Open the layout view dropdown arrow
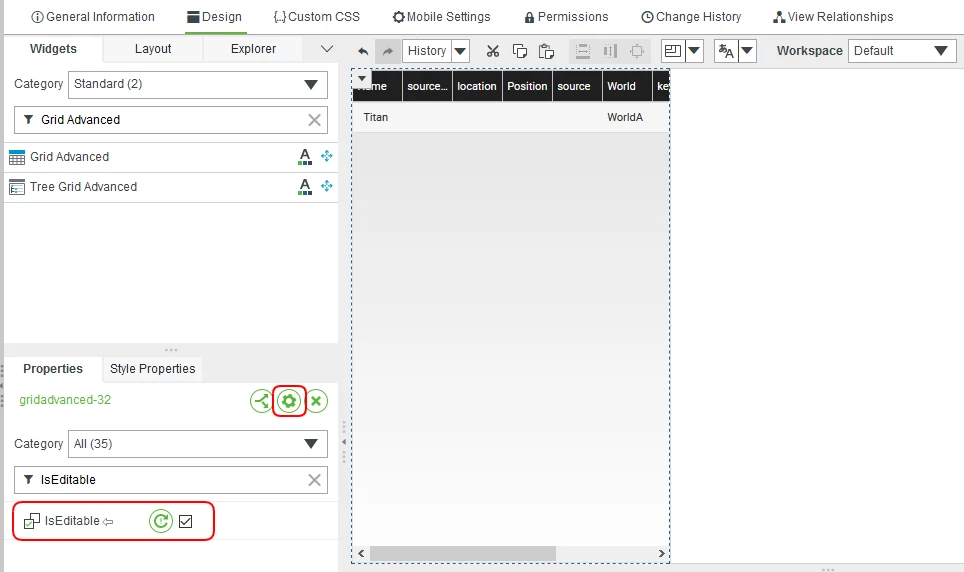964x572 pixels. pyautogui.click(x=694, y=51)
